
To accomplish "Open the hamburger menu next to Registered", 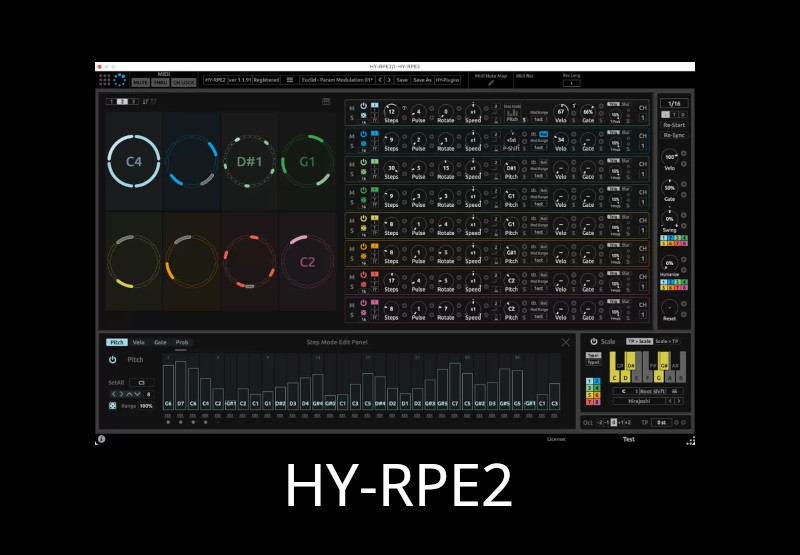I will 290,80.
